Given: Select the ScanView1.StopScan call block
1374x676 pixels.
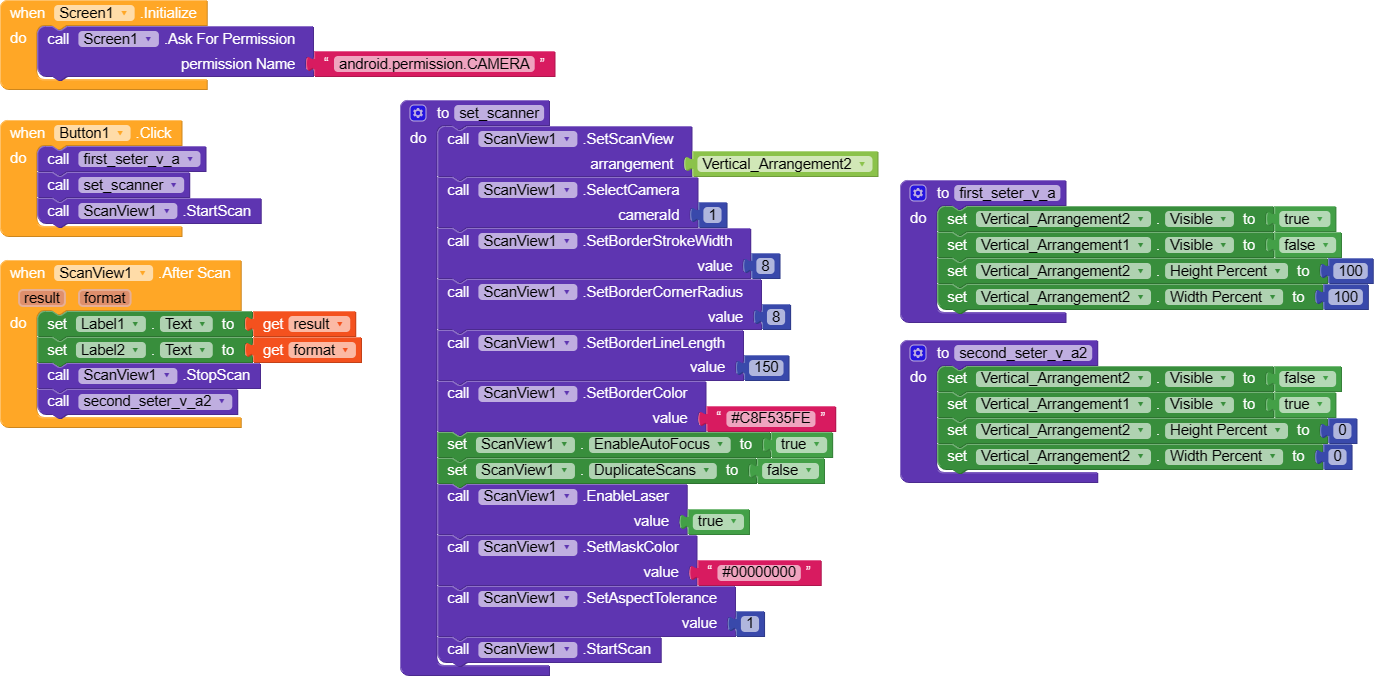Looking at the screenshot, I should pos(150,375).
